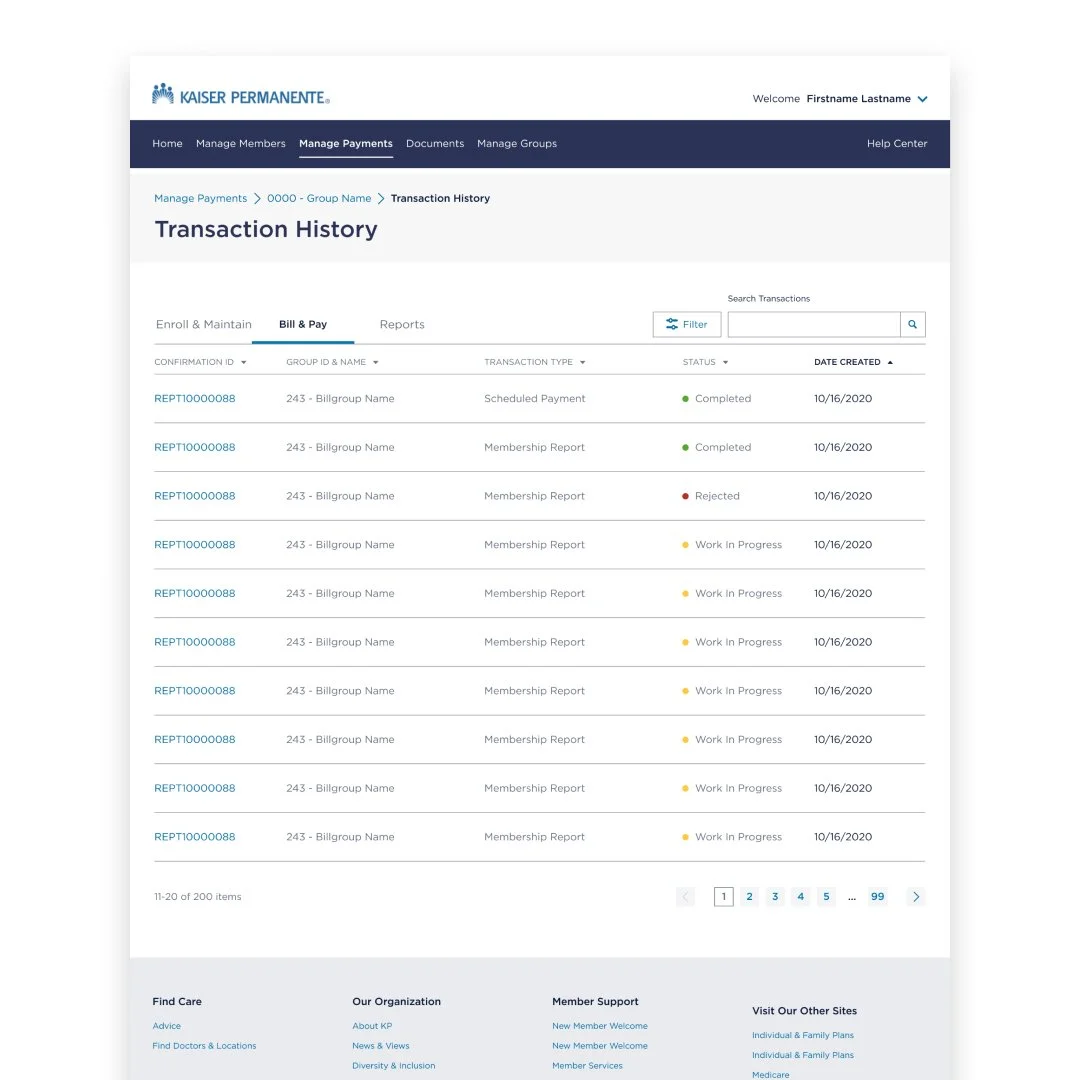Go to page 4 in pagination

(x=800, y=897)
